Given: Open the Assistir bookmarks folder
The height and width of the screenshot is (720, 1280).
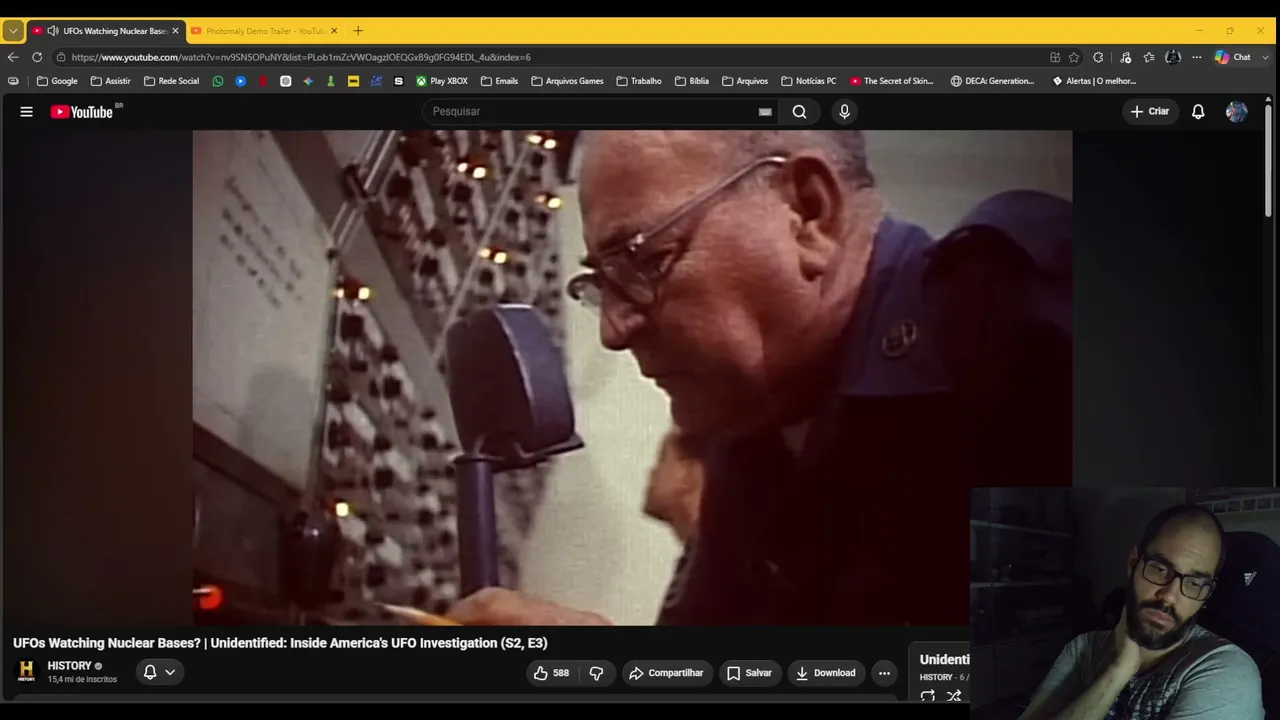Looking at the screenshot, I should click(x=110, y=81).
